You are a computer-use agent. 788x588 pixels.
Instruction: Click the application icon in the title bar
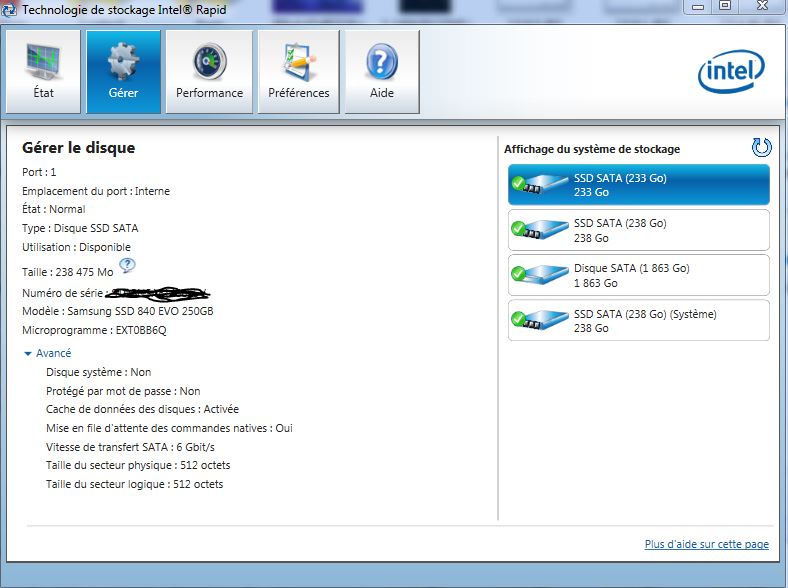(9, 9)
